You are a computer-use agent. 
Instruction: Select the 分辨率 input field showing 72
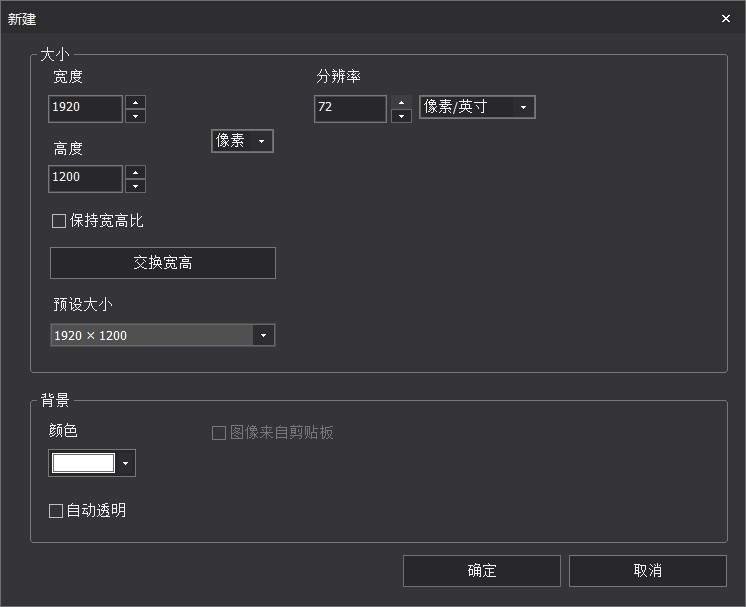click(x=350, y=109)
